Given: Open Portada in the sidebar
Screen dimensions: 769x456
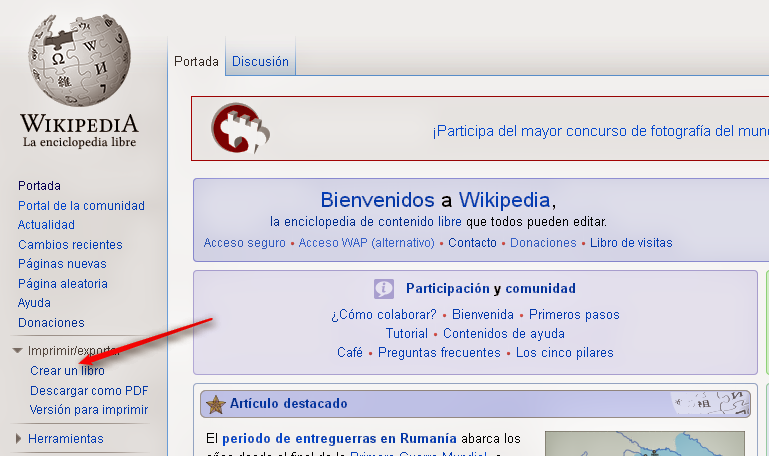Looking at the screenshot, I should pyautogui.click(x=39, y=186).
